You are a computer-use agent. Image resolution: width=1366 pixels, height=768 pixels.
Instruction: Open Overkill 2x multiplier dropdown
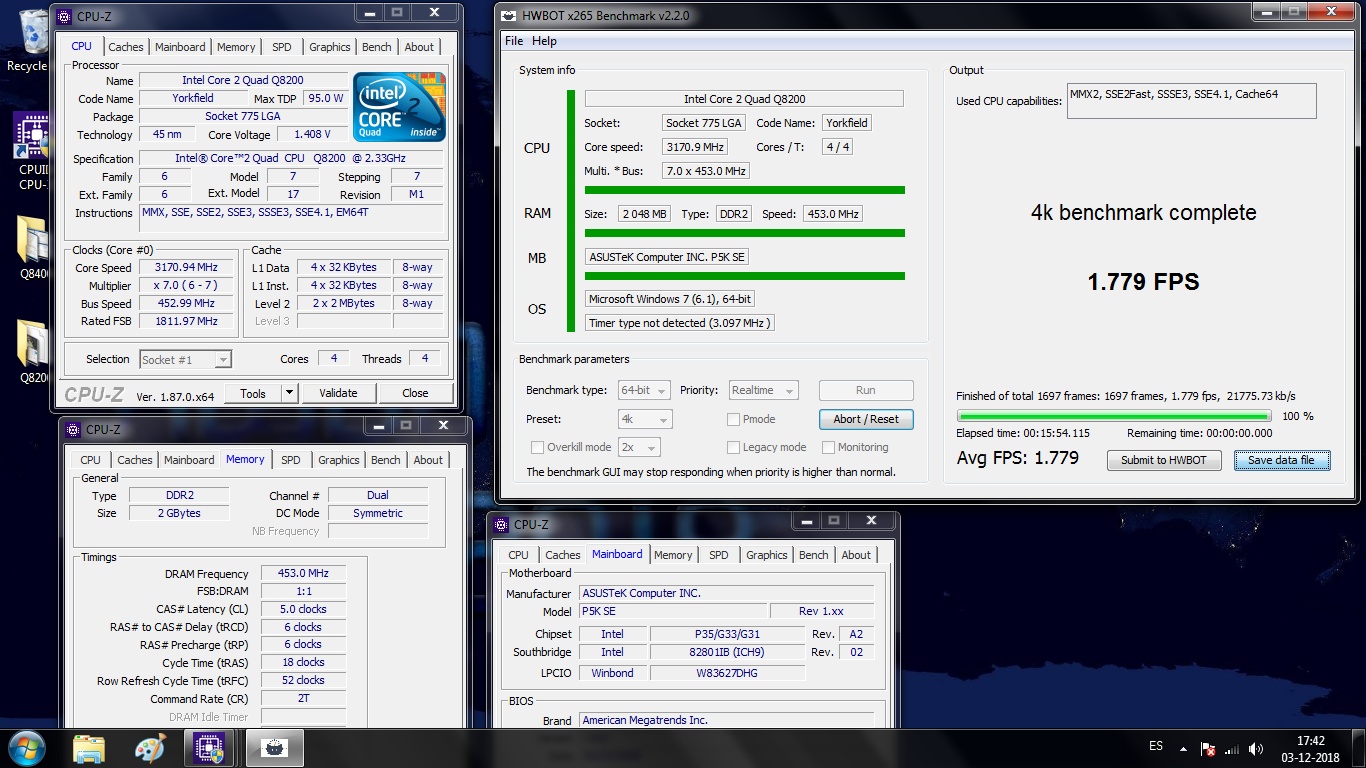639,447
